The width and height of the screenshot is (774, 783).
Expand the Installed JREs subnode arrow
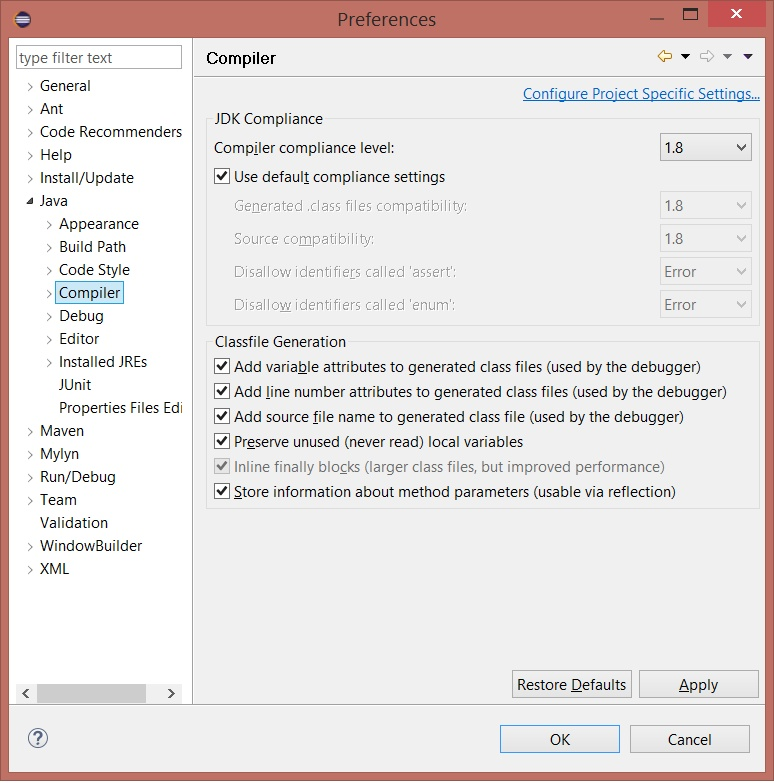(x=49, y=363)
